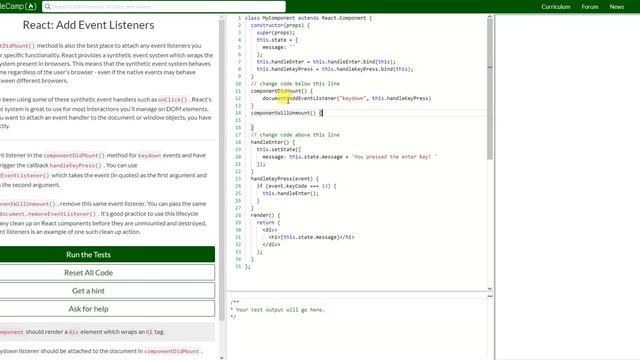Click 'this.handleEnter();' on line 25
Viewport: 640px width, 360px height.
click(290, 193)
